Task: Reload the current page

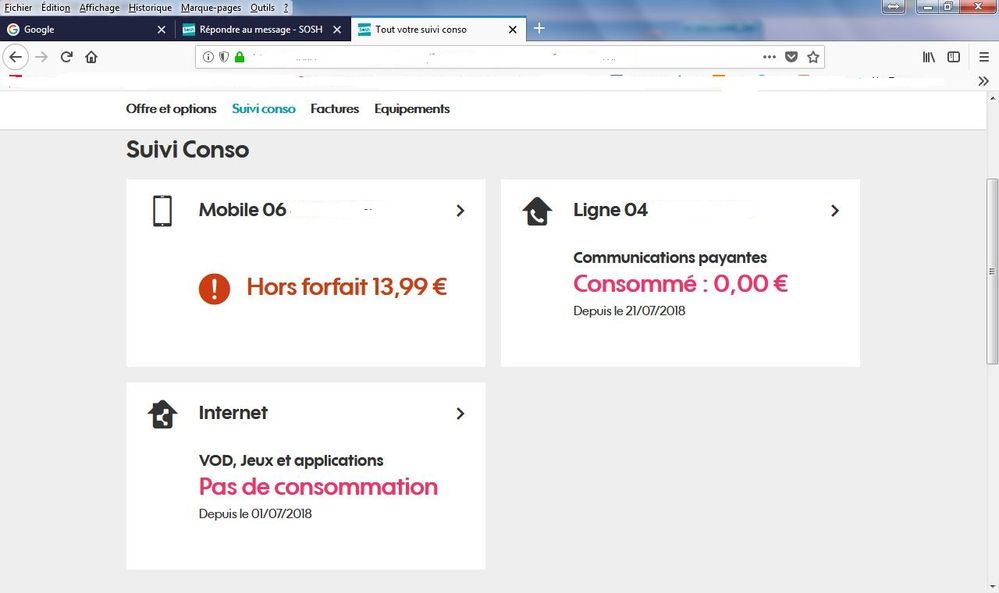Action: click(x=67, y=57)
